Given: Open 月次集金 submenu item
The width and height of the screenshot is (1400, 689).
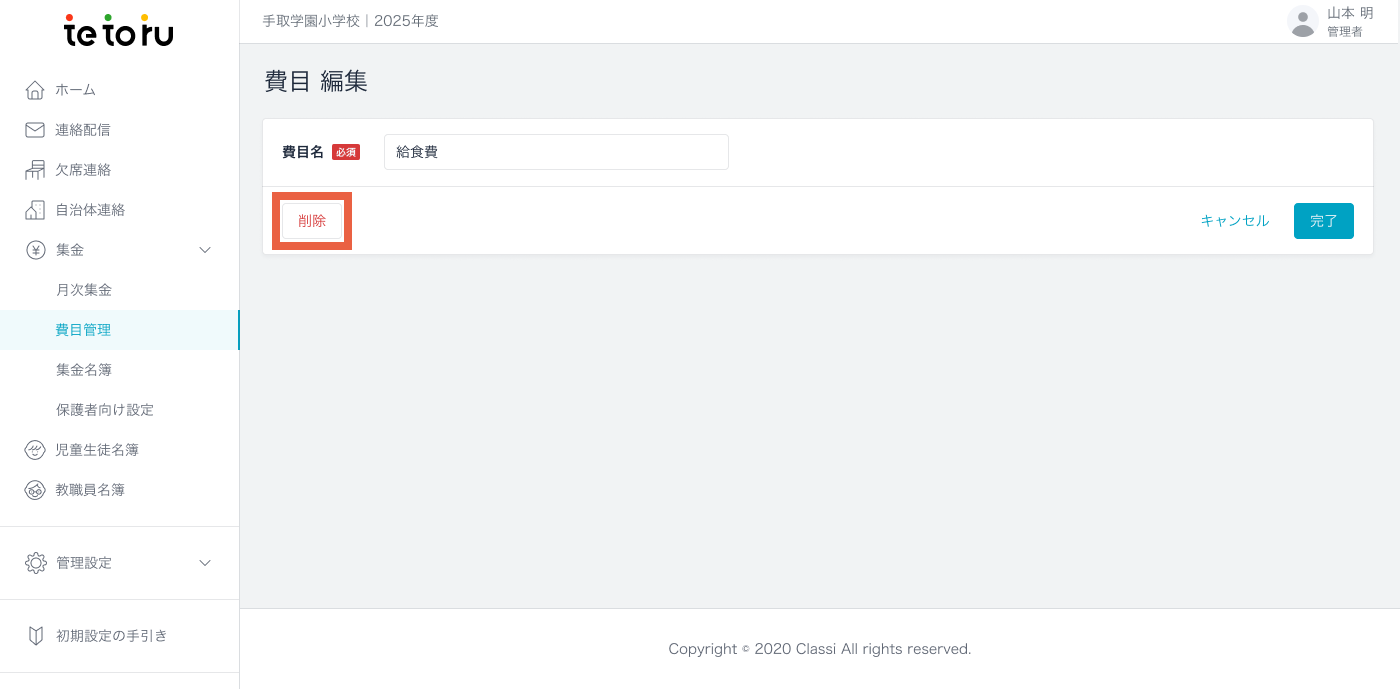Looking at the screenshot, I should click(84, 290).
